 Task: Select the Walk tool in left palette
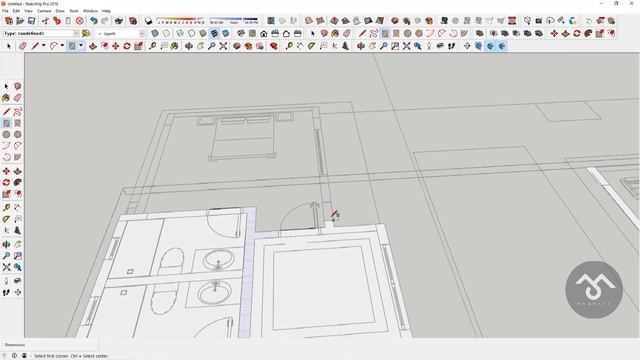tap(6, 293)
